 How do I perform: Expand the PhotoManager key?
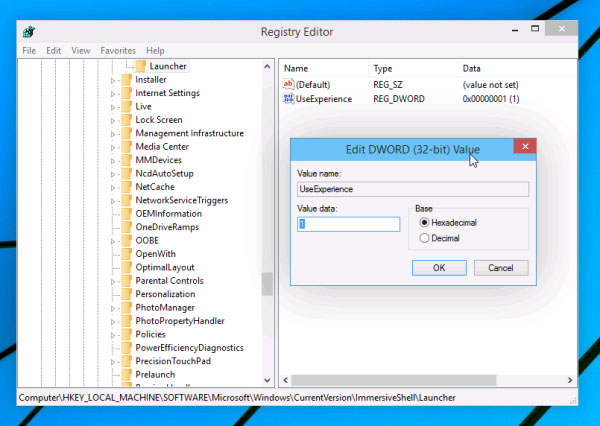(112, 308)
